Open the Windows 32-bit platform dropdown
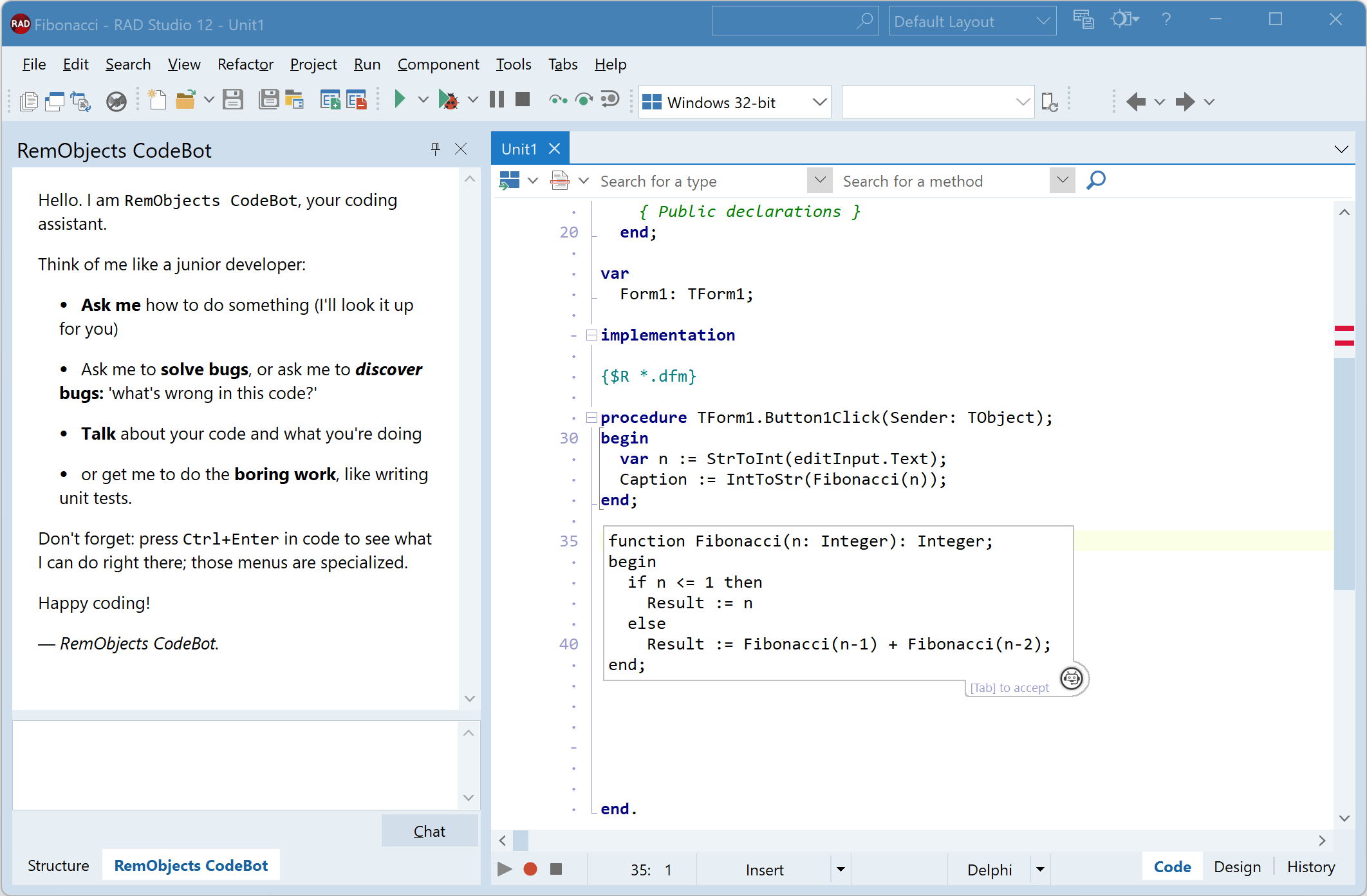 click(819, 102)
